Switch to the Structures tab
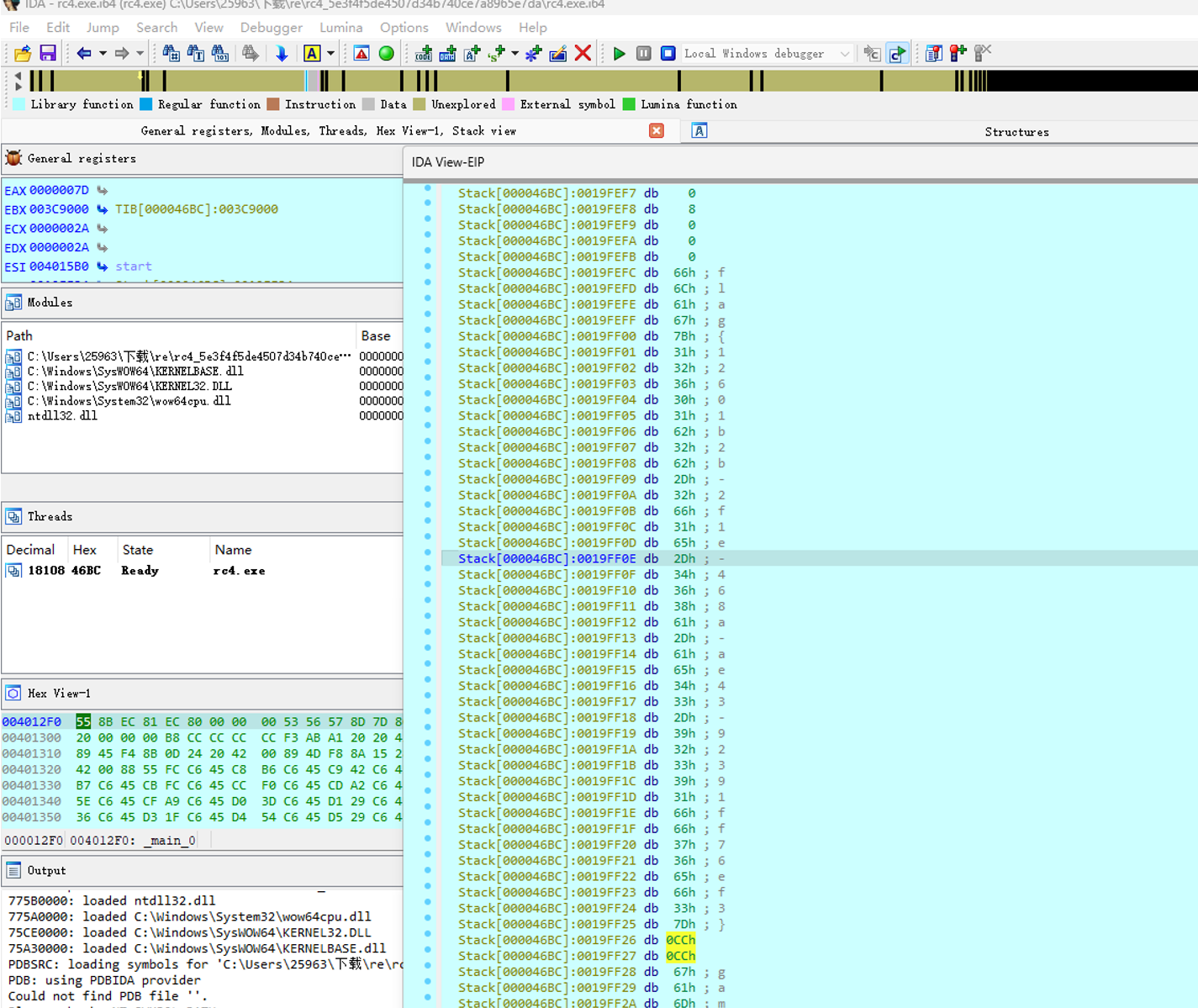Viewport: 1198px width, 1008px height. coord(1016,132)
